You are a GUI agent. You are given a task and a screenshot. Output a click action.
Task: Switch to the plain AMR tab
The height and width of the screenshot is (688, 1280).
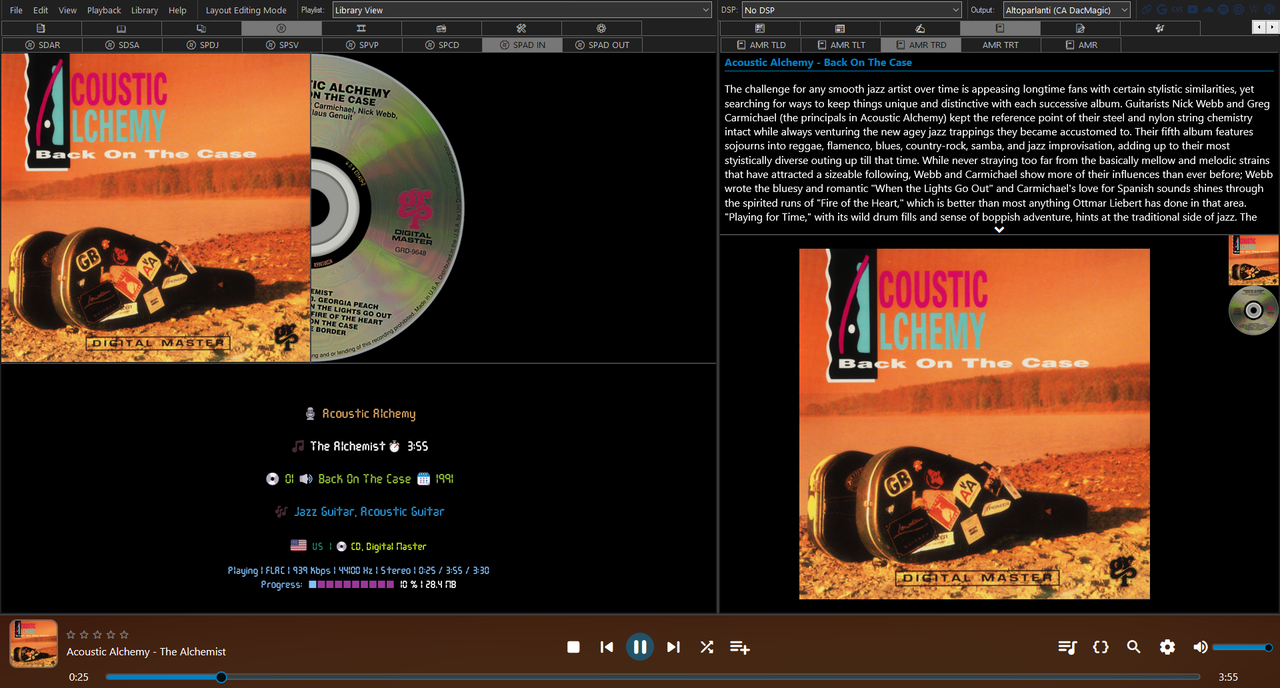pyautogui.click(x=1080, y=45)
